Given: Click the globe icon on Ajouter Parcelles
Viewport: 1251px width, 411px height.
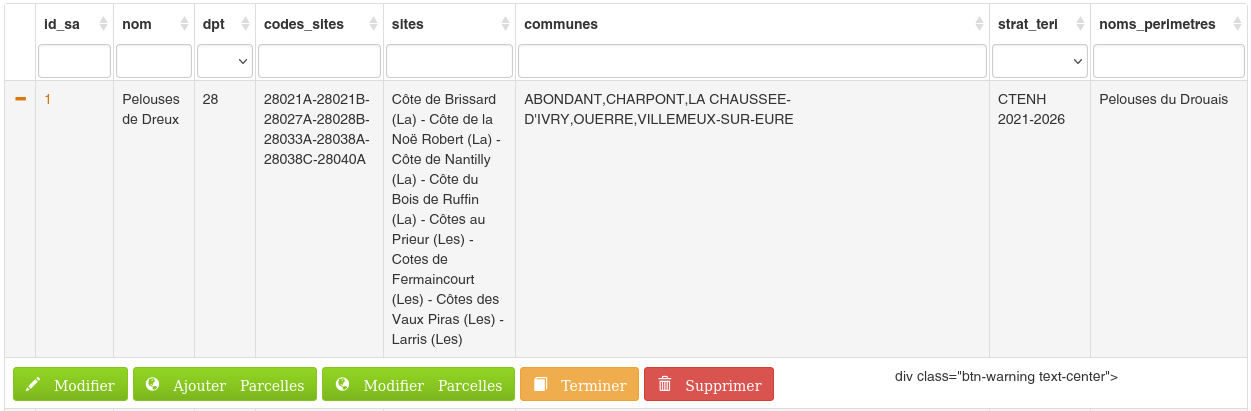Looking at the screenshot, I should tap(153, 385).
